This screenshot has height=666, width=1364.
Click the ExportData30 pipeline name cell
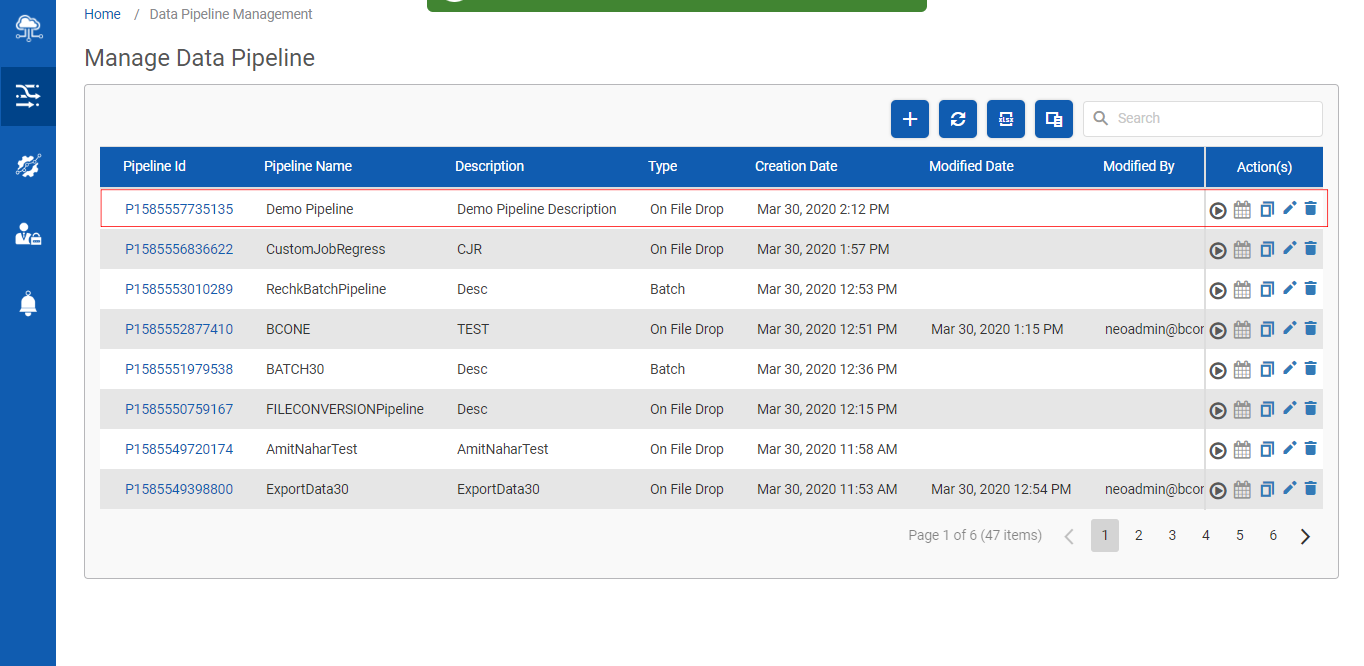[x=307, y=489]
